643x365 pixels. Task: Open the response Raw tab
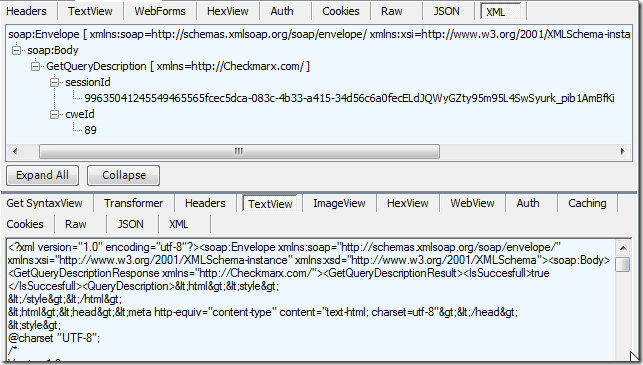(76, 224)
